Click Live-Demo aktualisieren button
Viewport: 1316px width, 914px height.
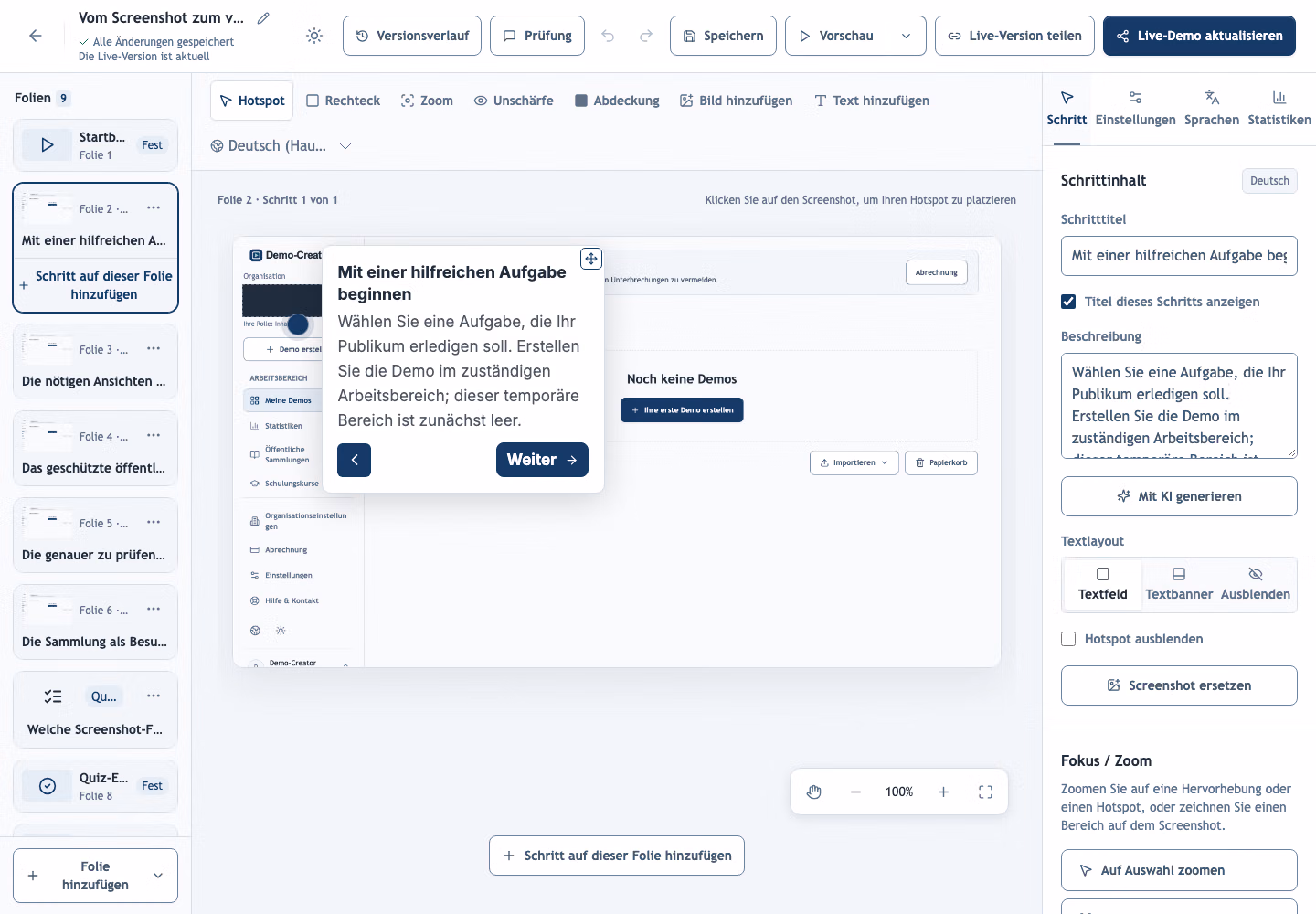pos(1199,36)
